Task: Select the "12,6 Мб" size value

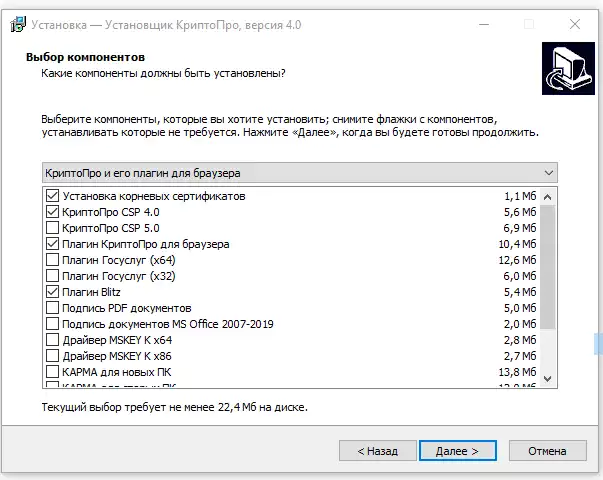Action: (517, 260)
